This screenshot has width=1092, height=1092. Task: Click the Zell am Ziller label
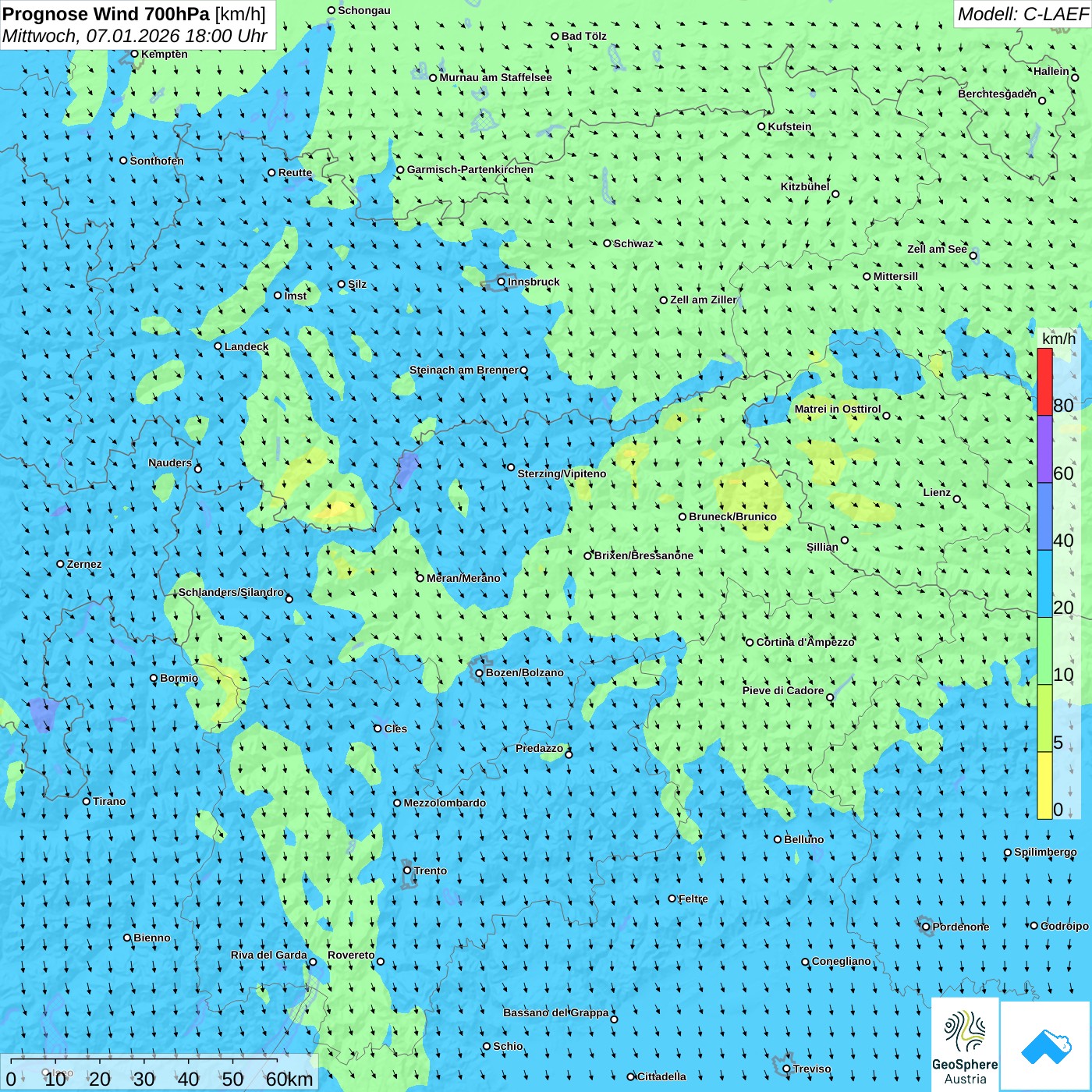click(x=704, y=300)
